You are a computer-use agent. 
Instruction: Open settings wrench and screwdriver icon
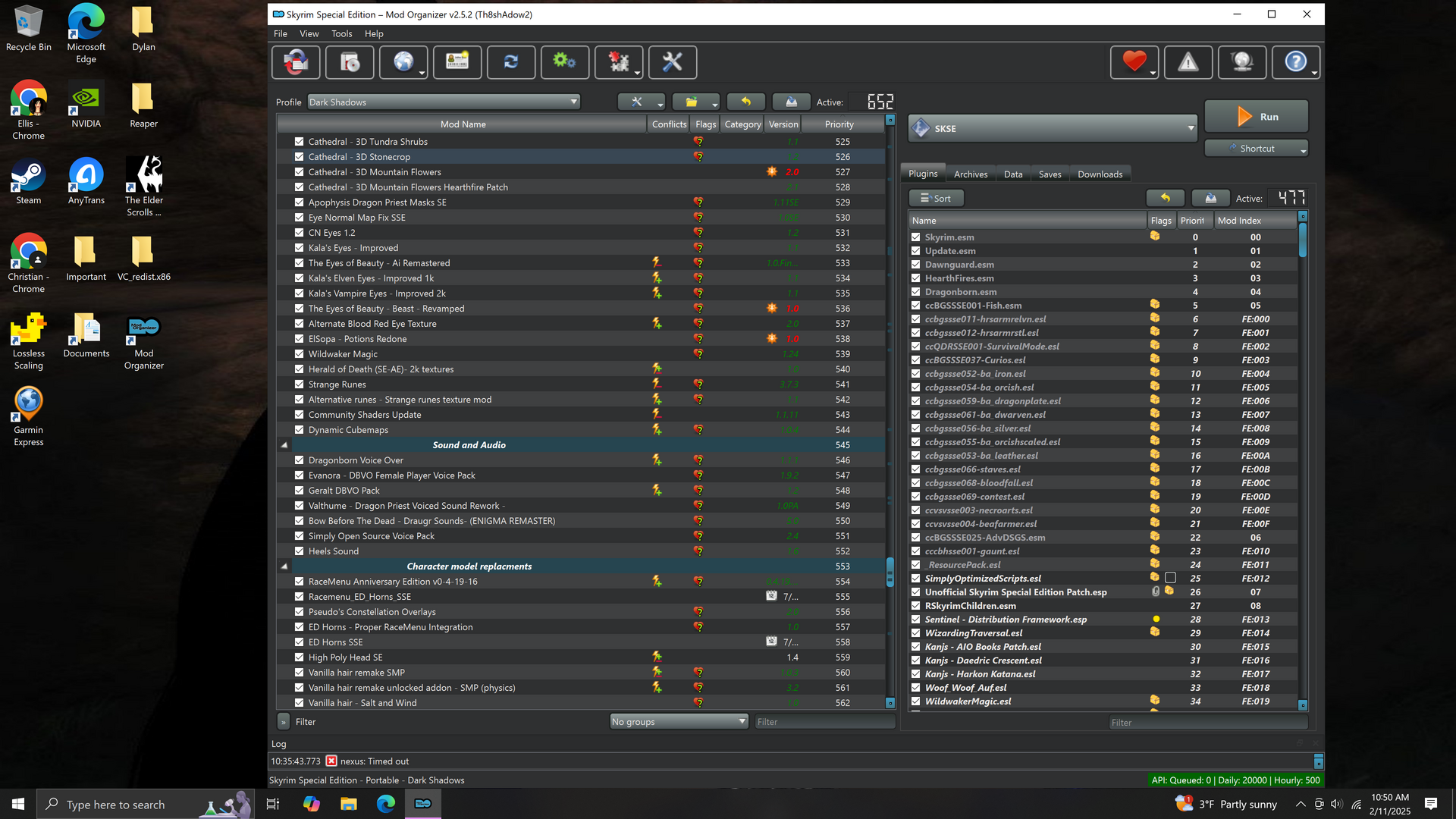[673, 62]
